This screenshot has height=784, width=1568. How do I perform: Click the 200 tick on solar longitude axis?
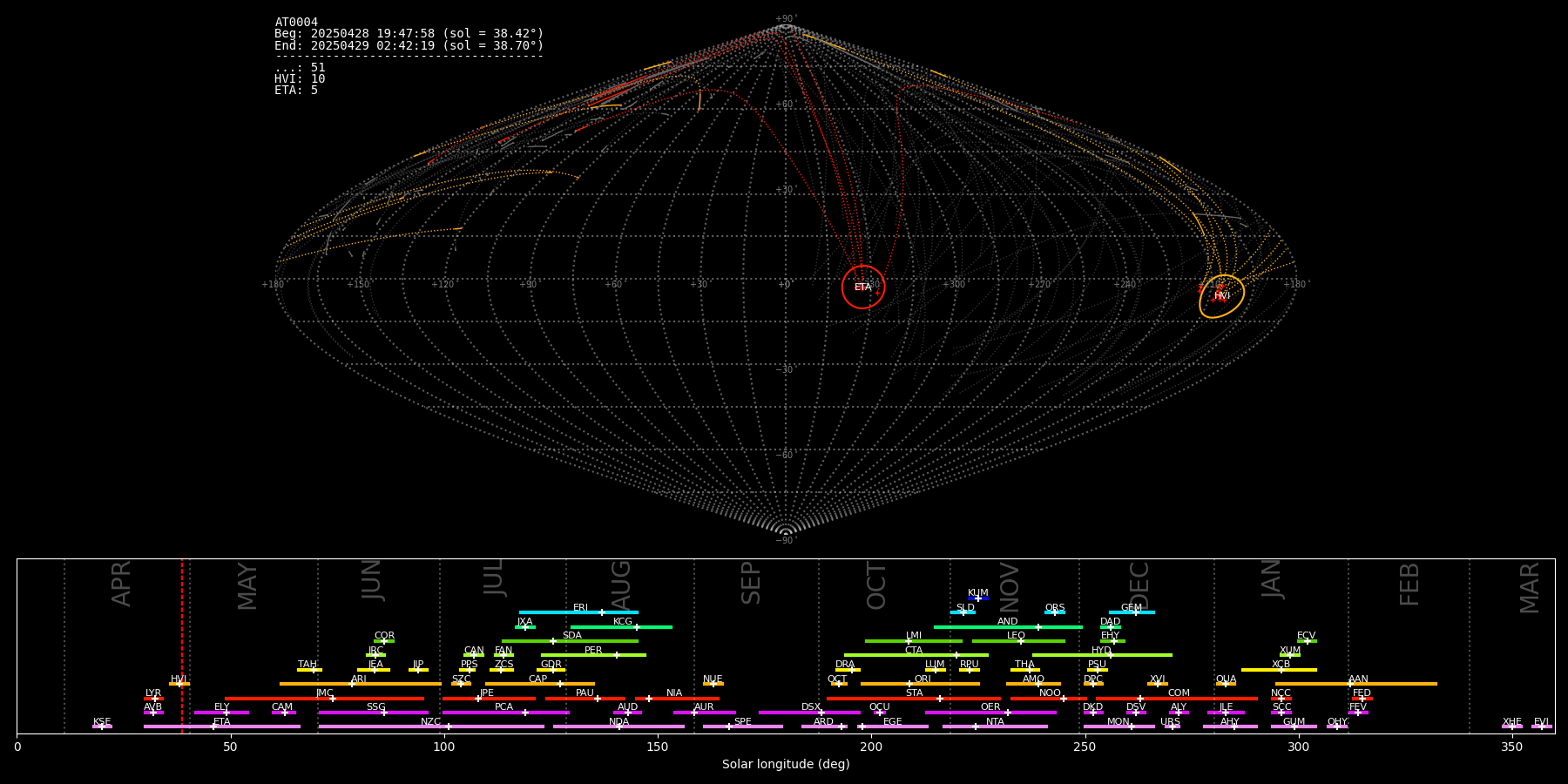870,747
